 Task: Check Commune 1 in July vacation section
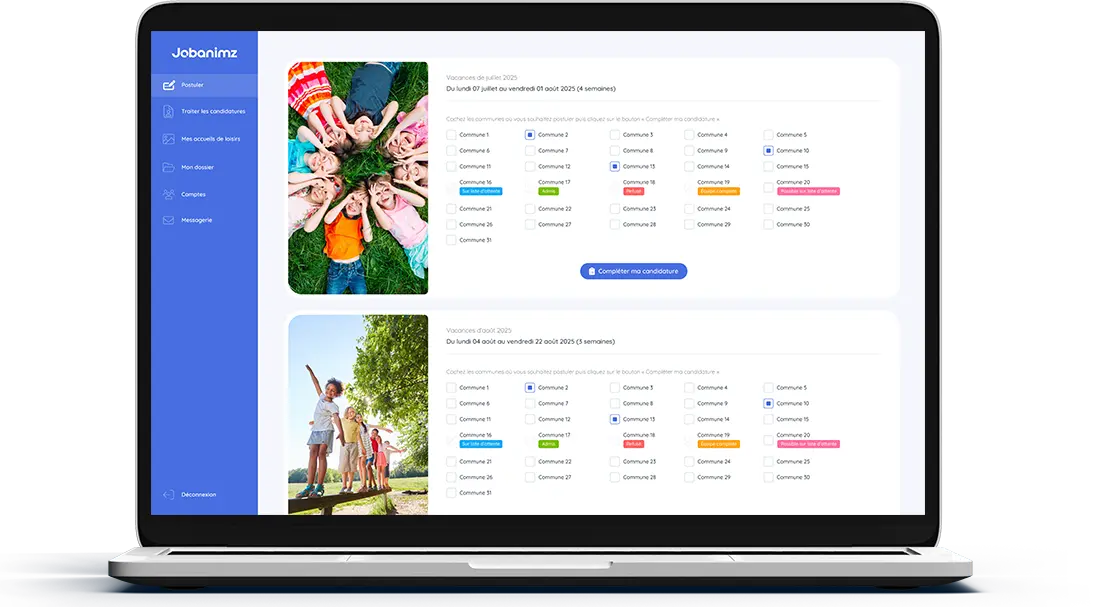click(451, 135)
